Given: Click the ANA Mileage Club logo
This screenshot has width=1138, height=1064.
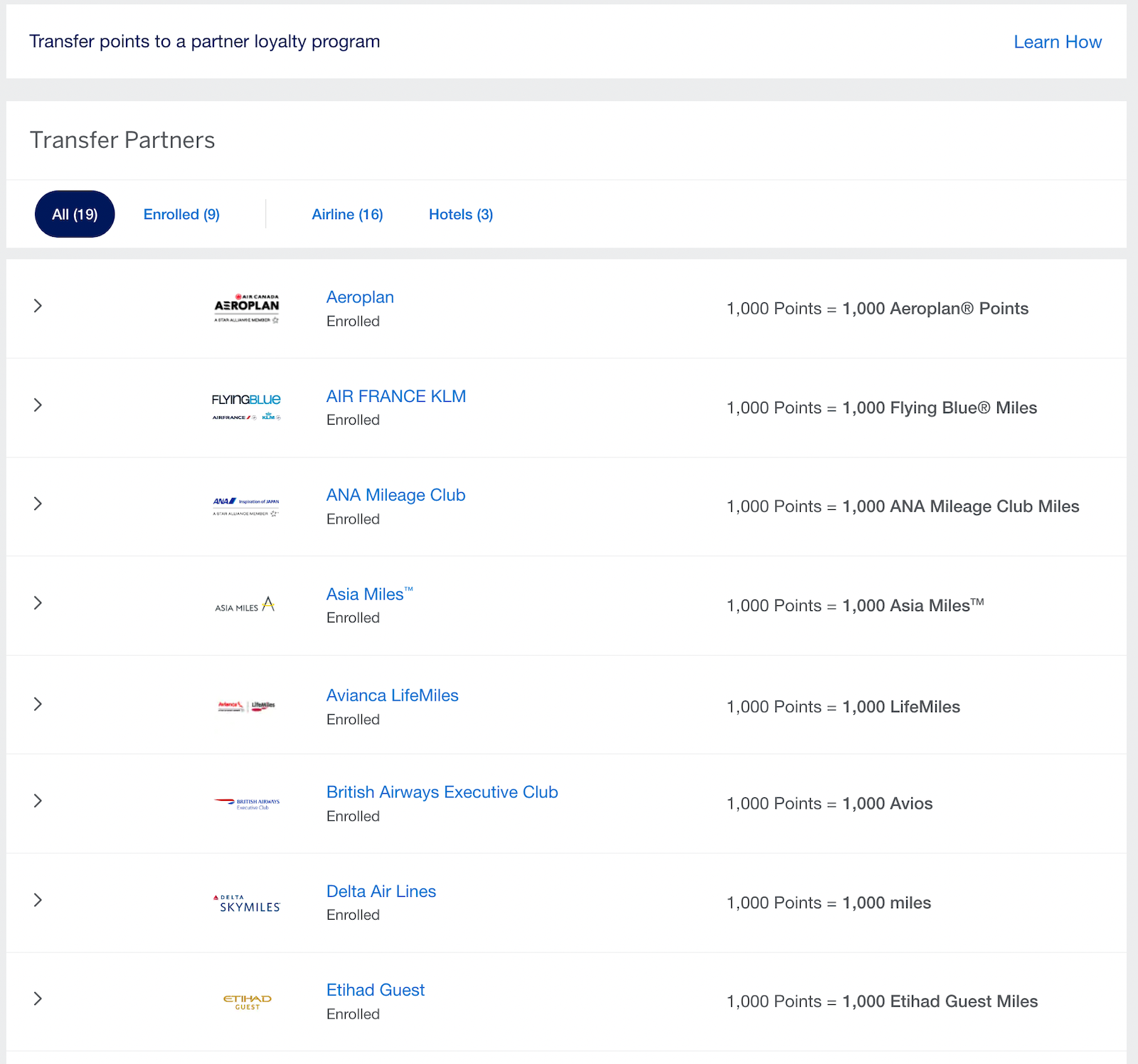Looking at the screenshot, I should click(245, 505).
